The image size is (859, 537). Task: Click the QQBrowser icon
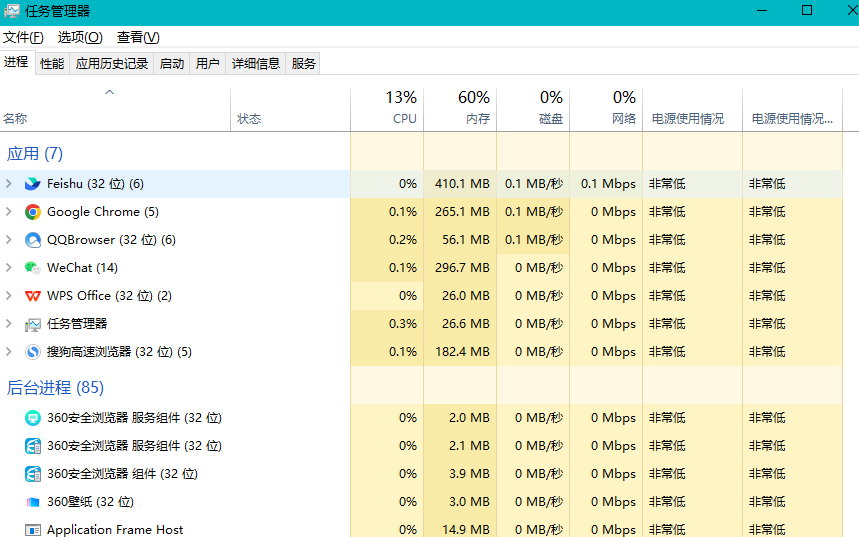point(33,240)
